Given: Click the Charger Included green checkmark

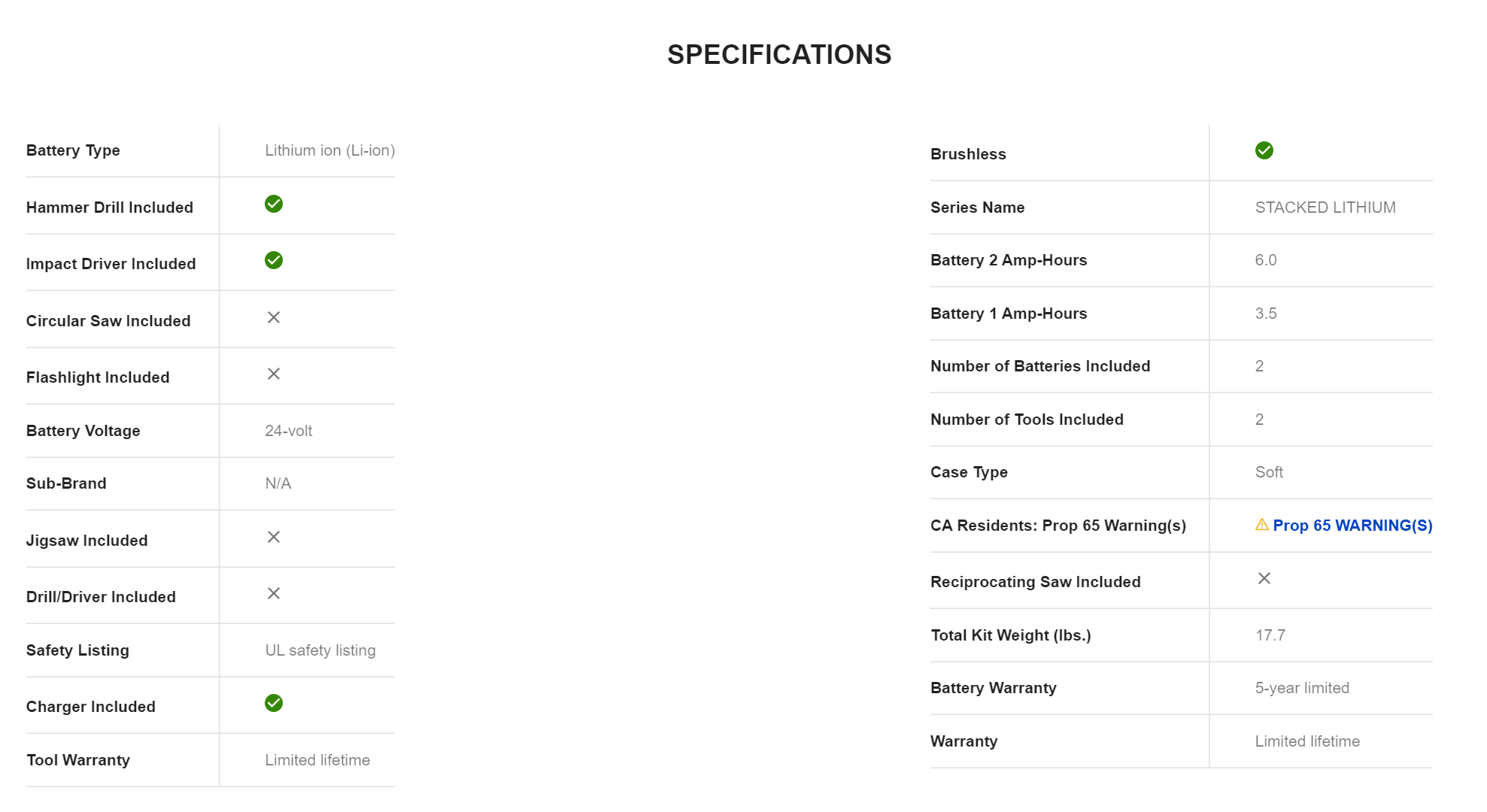Looking at the screenshot, I should click(x=274, y=703).
